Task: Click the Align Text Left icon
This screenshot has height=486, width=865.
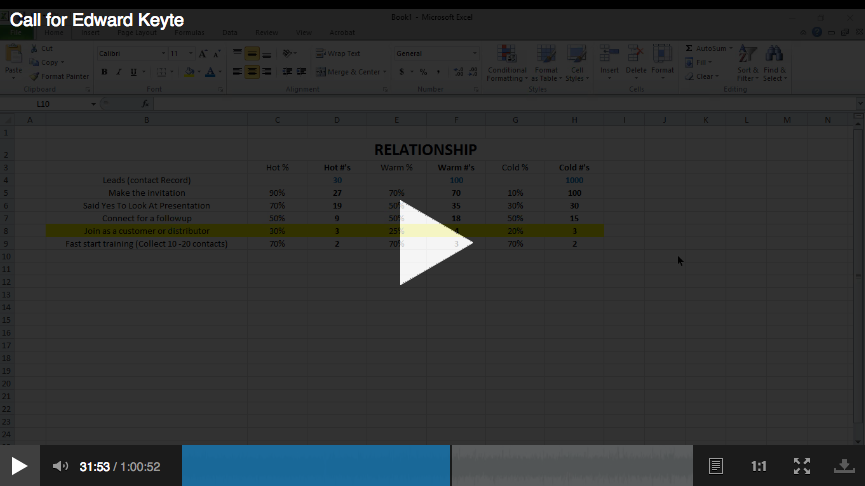Action: 237,72
